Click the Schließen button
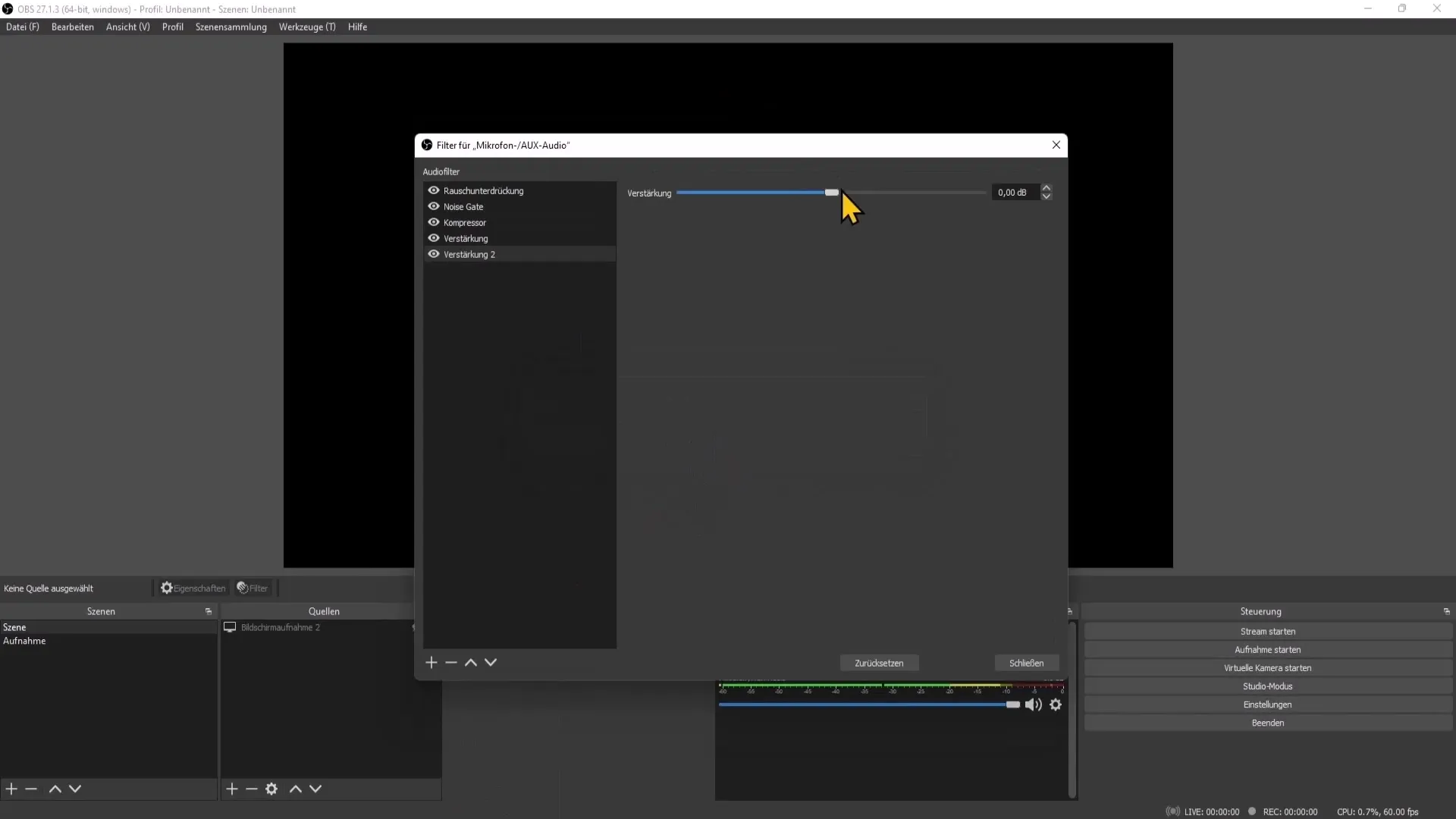The width and height of the screenshot is (1456, 819). 1026,663
